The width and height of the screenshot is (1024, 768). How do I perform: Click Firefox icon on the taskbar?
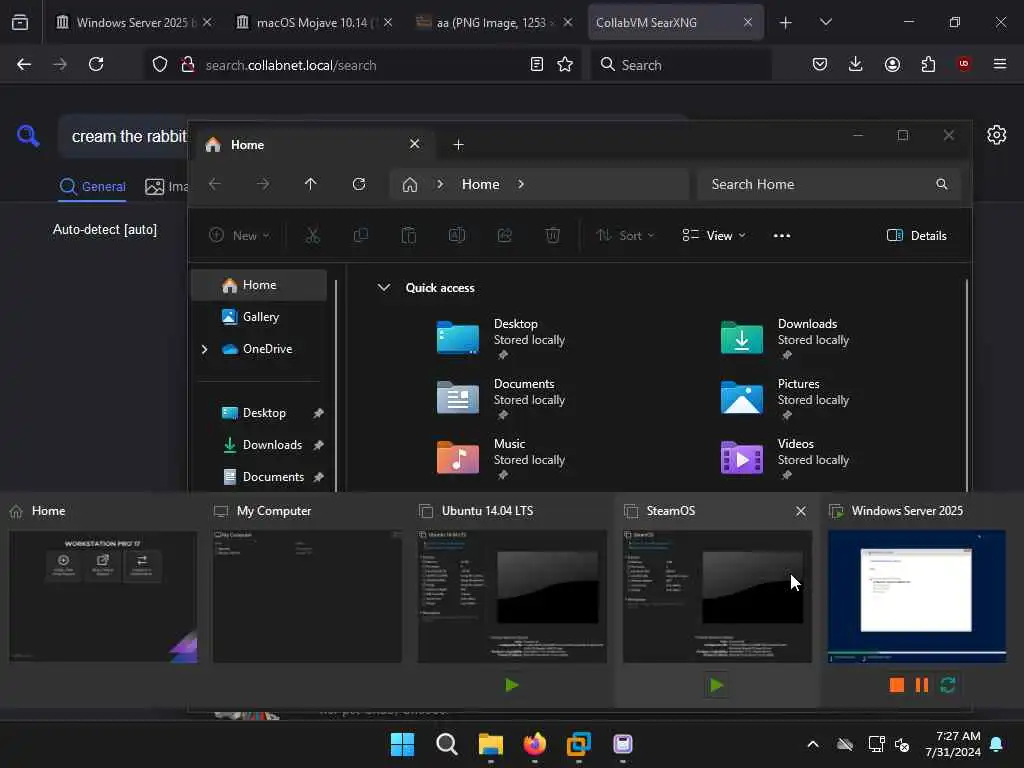(535, 744)
